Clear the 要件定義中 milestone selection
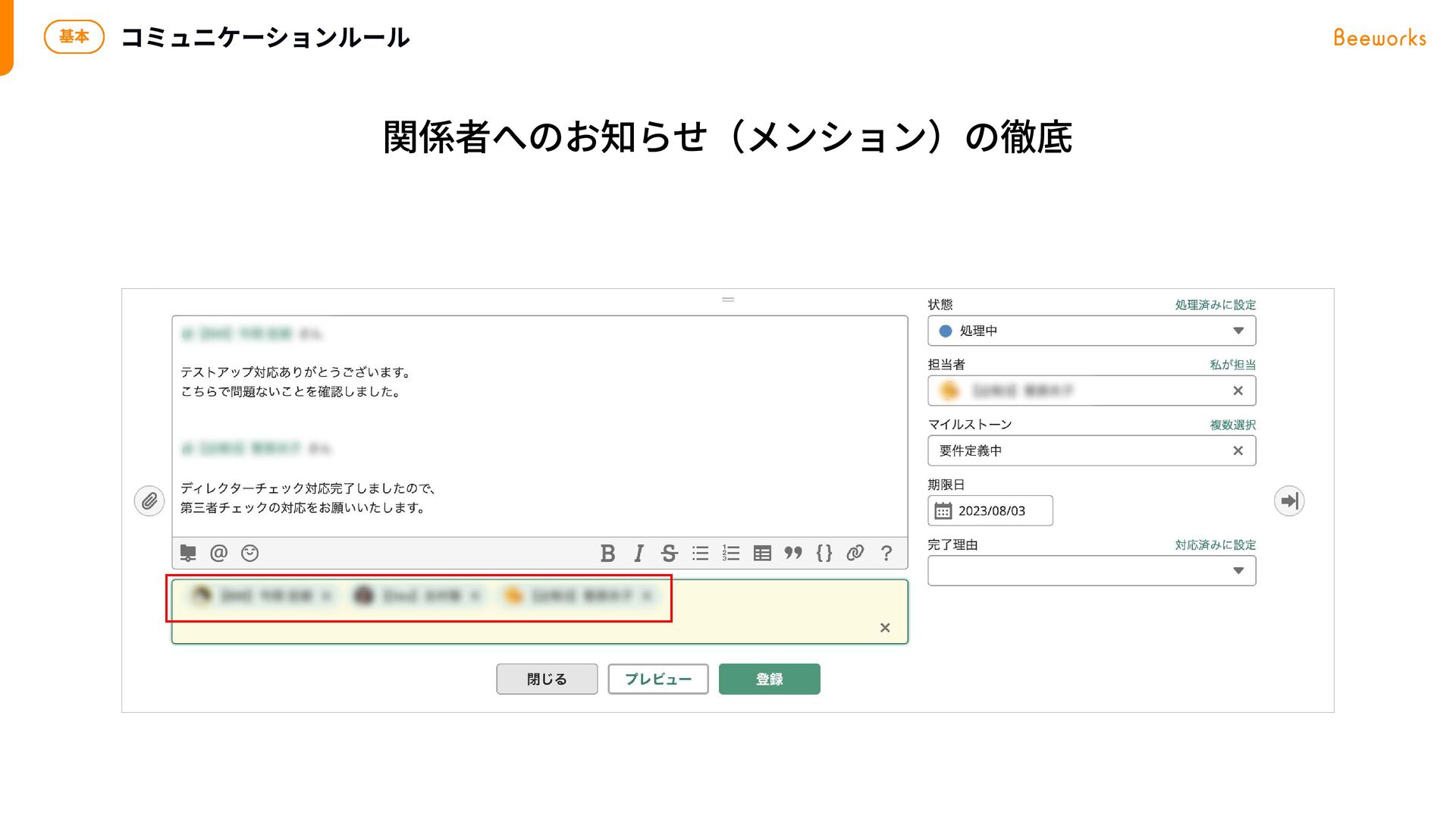The image size is (1456, 819). click(x=1238, y=450)
